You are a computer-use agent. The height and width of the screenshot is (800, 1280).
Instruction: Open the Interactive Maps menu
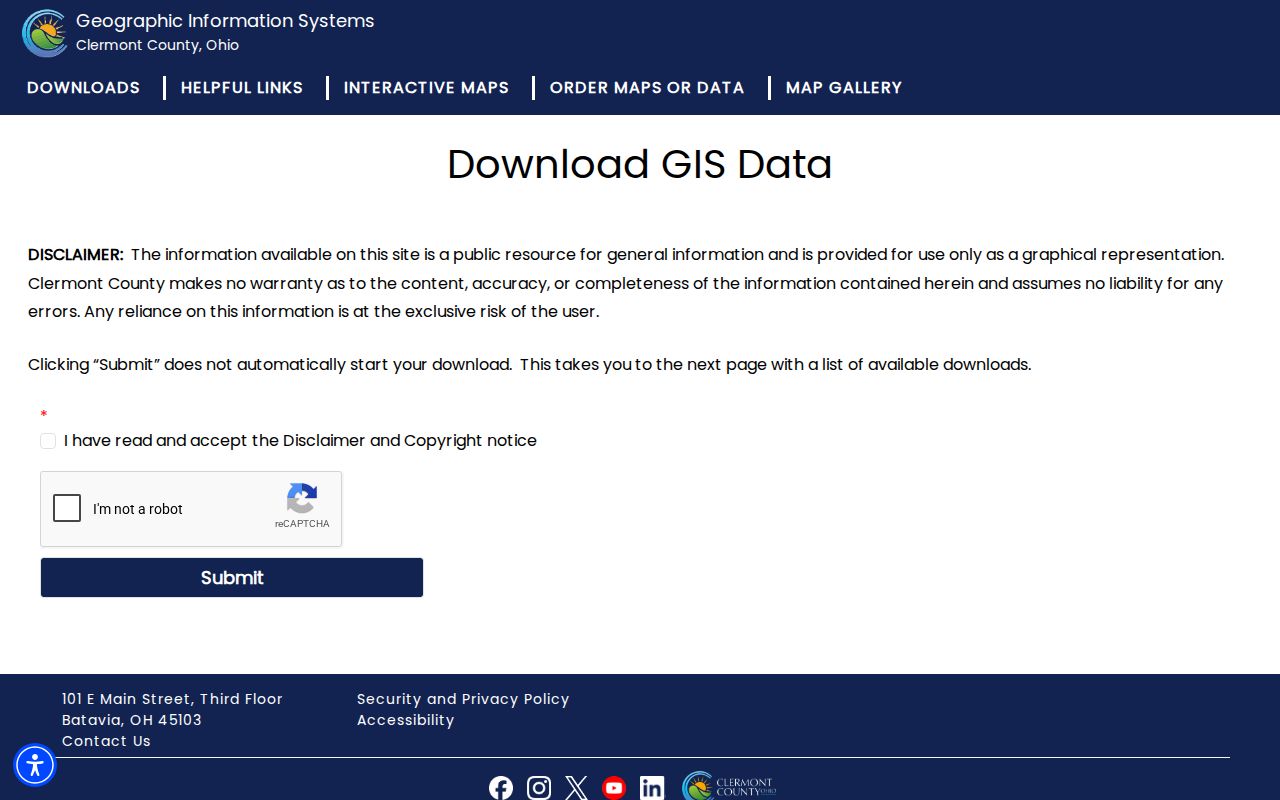pyautogui.click(x=426, y=88)
